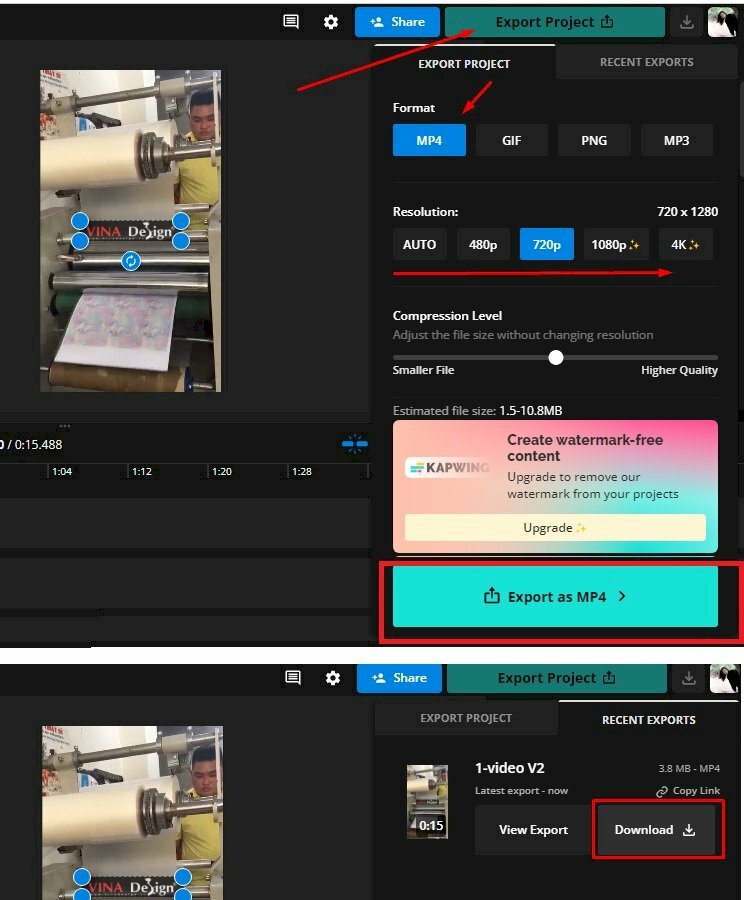Screen dimensions: 744x900
Task: Click header download icon in Recent Exports view
Action: coord(688,678)
